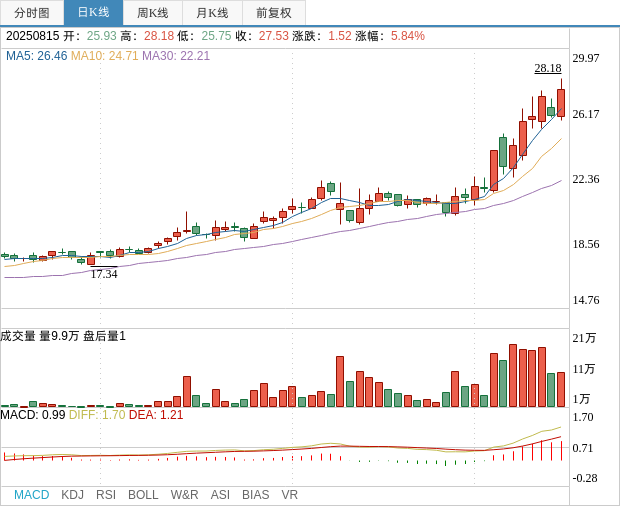
Task: Select the 日K线 tab
Action: click(x=93, y=13)
